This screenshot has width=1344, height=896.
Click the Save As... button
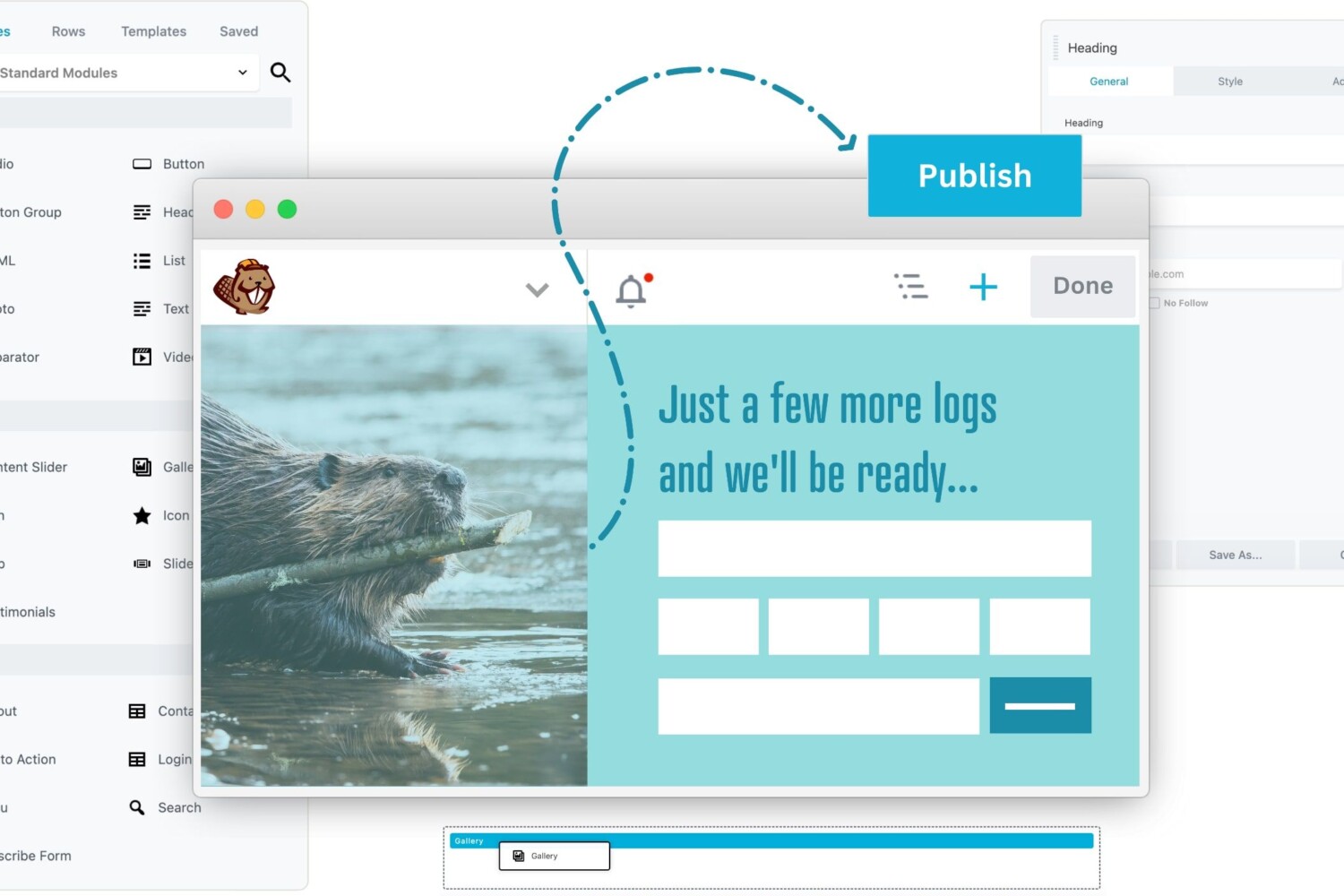point(1235,555)
